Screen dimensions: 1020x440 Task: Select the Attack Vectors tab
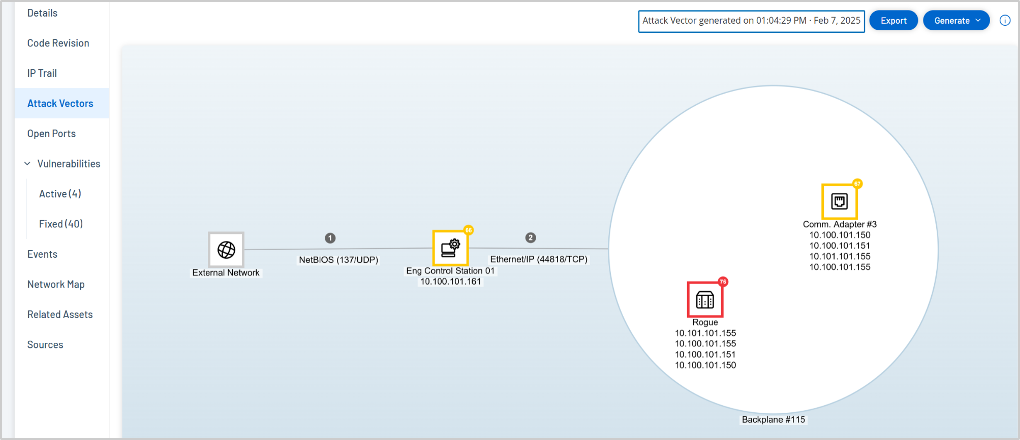(x=60, y=103)
